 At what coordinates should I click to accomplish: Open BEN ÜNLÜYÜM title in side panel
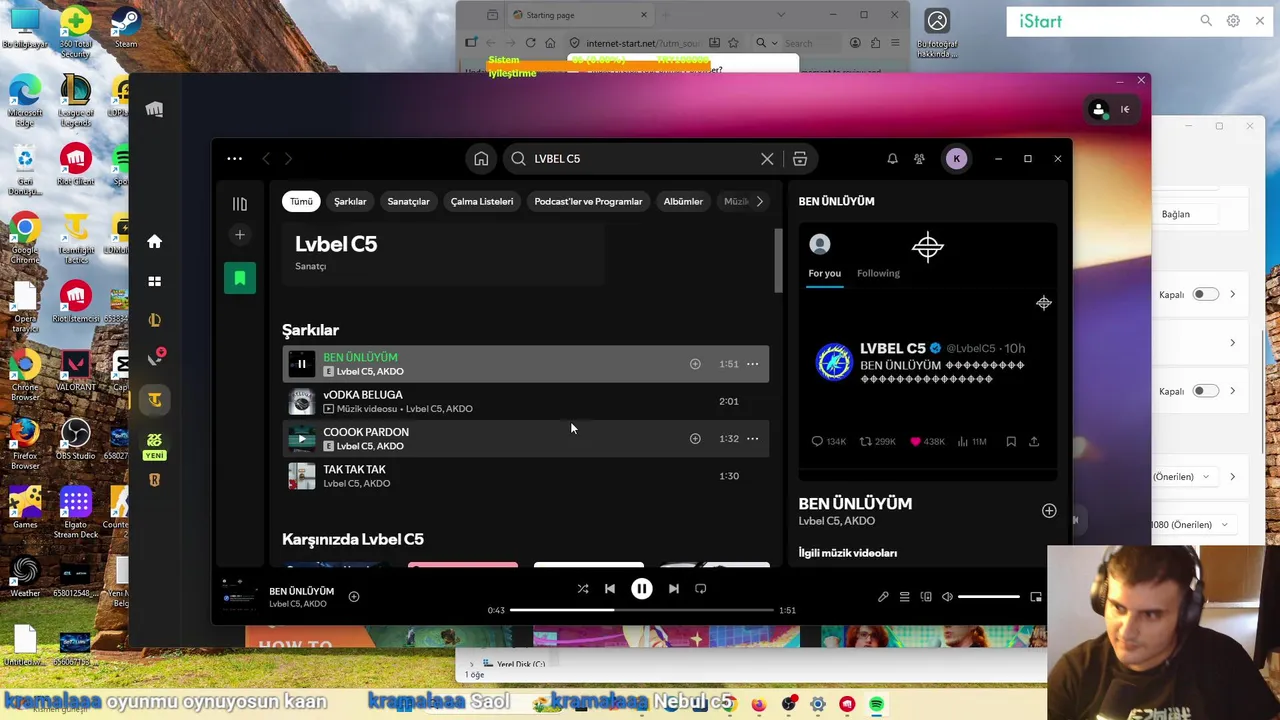(x=855, y=504)
